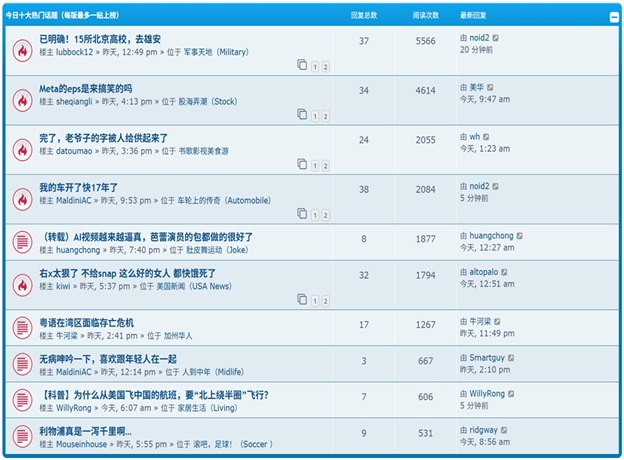
Task: Open the AI视频越来越逼真 joke thread
Action: [146, 237]
